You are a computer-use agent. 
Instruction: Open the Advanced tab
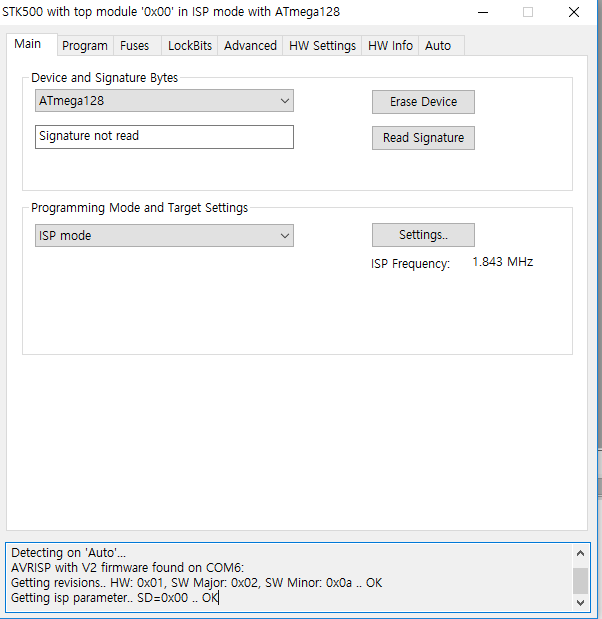coord(250,46)
